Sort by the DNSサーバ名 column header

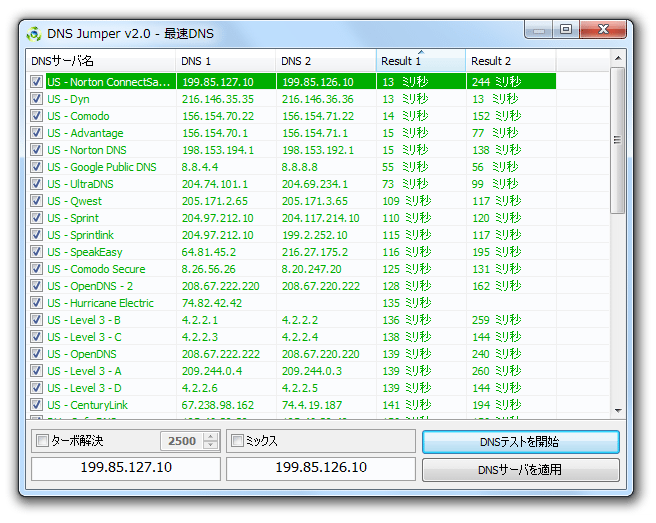coord(100,61)
